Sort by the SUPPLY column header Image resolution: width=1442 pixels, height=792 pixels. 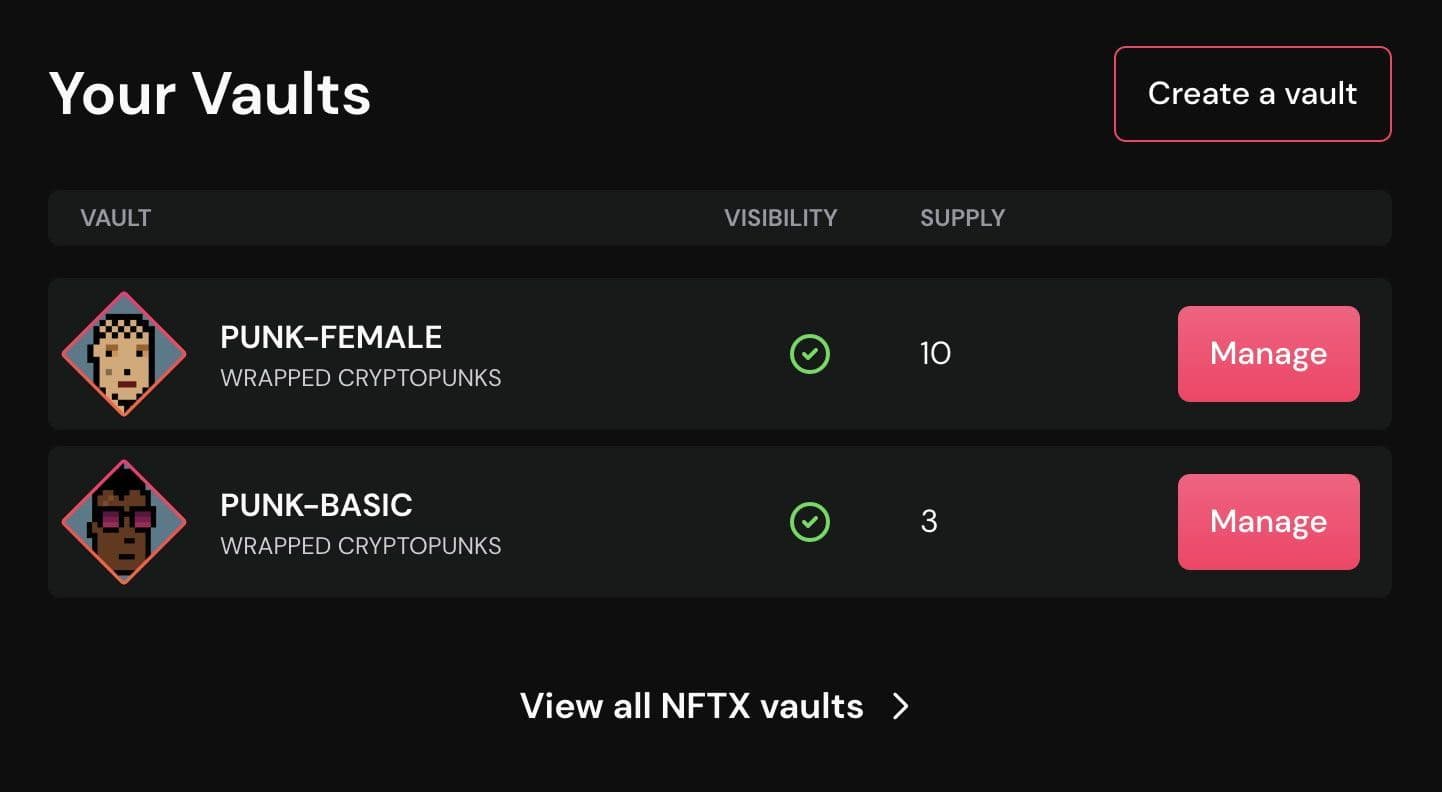click(962, 218)
